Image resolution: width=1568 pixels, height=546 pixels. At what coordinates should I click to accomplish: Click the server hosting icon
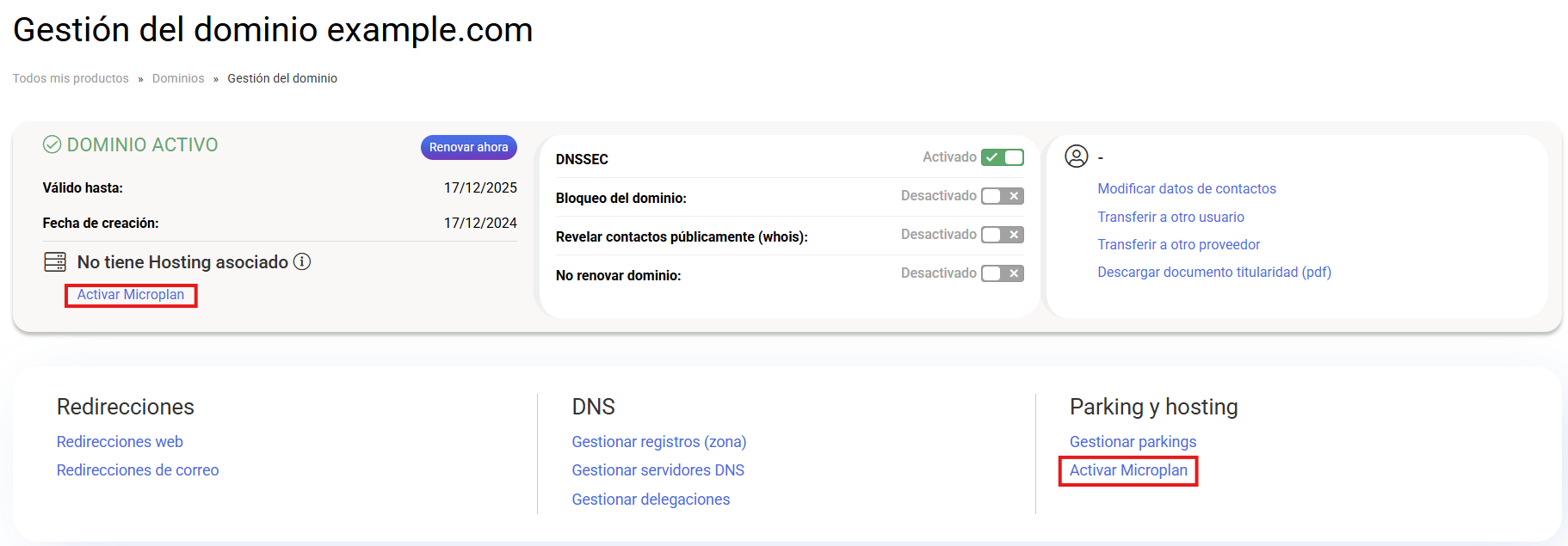[55, 262]
